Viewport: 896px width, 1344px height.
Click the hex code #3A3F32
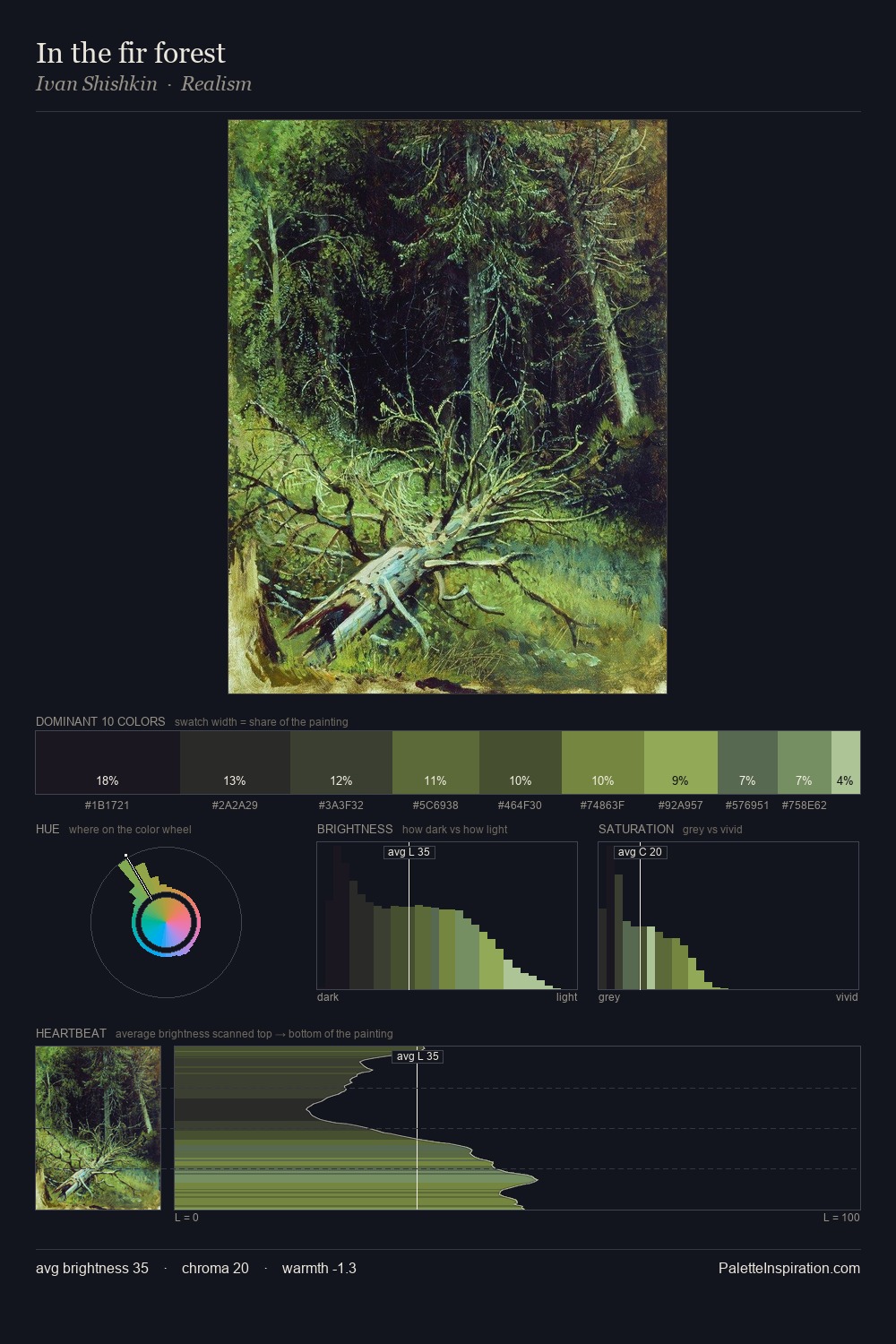(x=341, y=806)
